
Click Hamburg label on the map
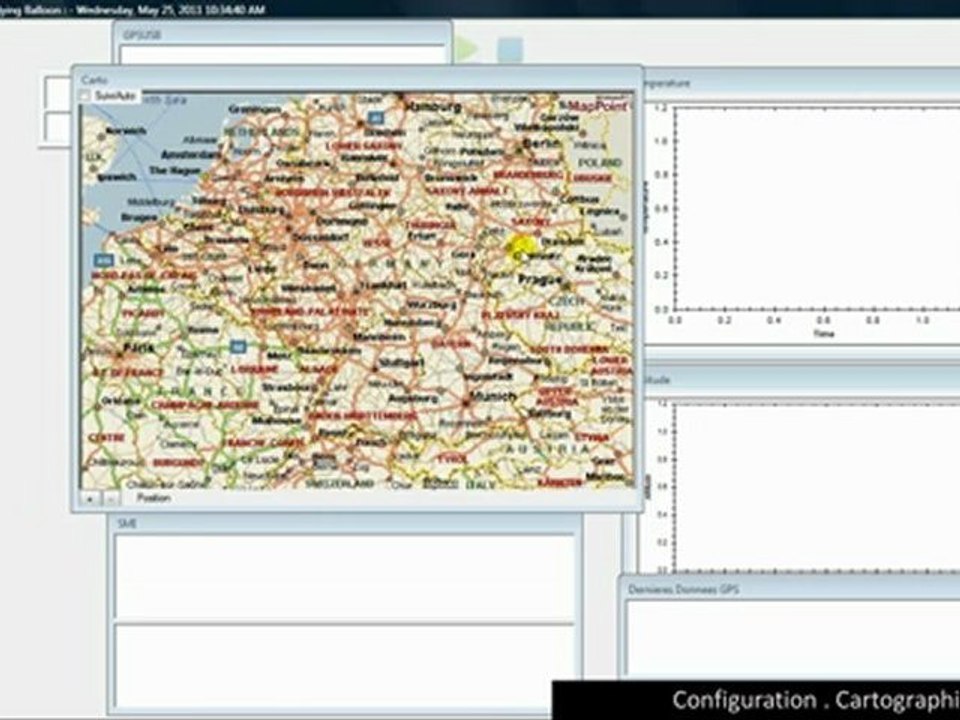[433, 106]
